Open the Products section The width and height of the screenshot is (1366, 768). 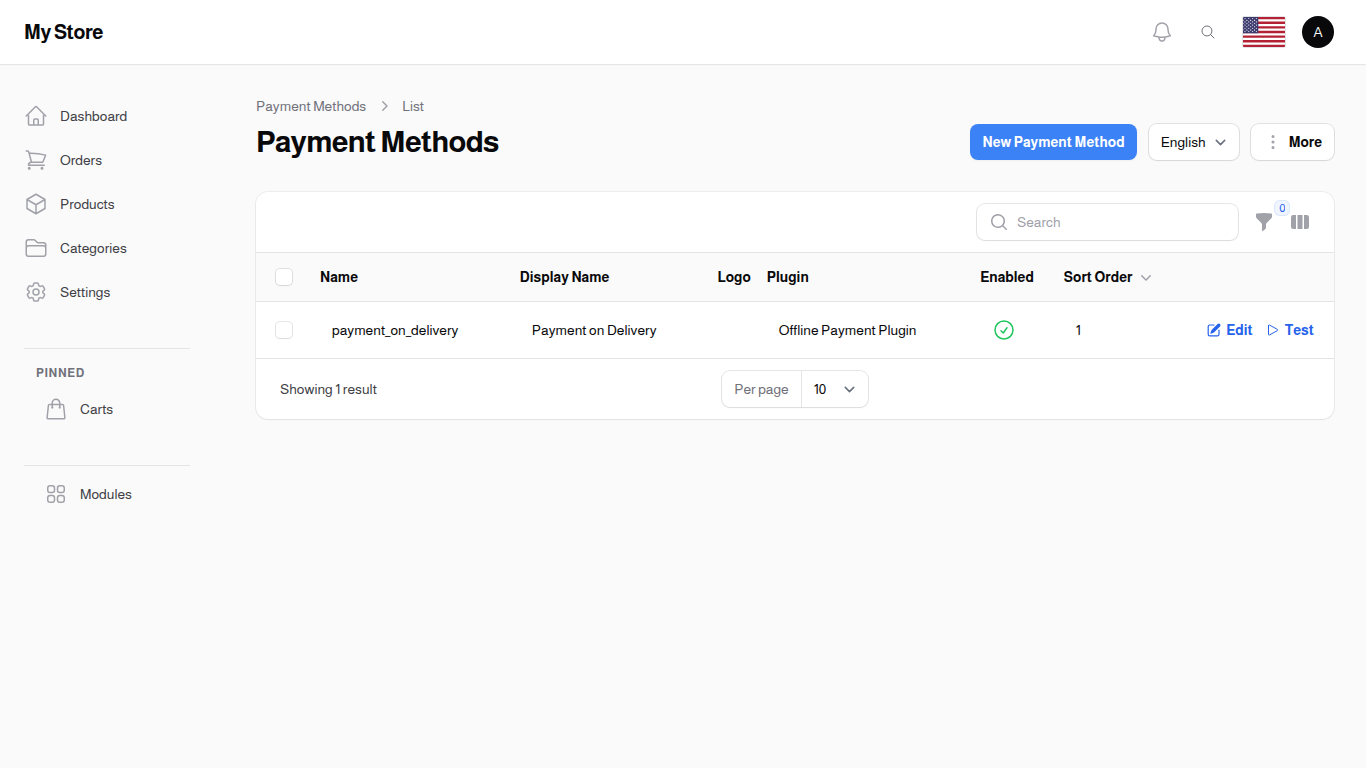click(87, 204)
